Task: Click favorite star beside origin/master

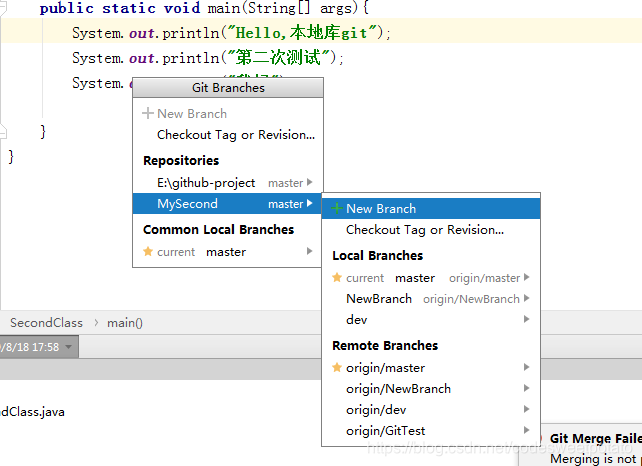Action: [x=337, y=367]
